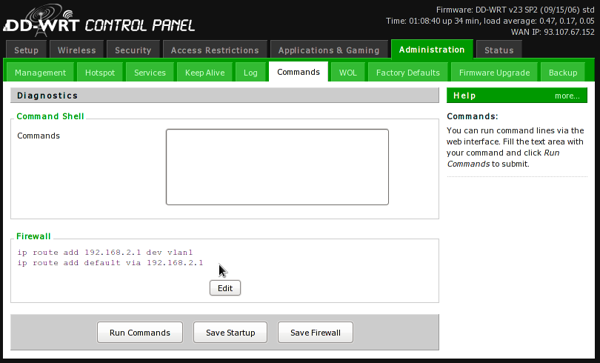Open the Log sub-tab
600x363 pixels.
pos(250,73)
